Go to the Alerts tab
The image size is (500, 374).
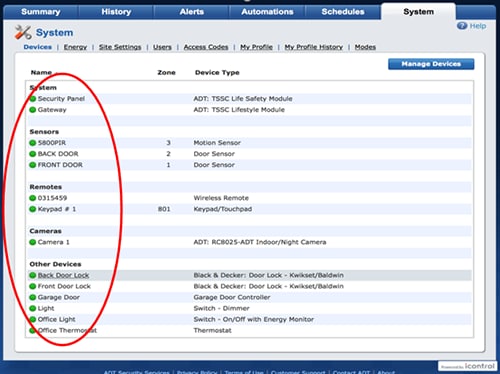[192, 12]
